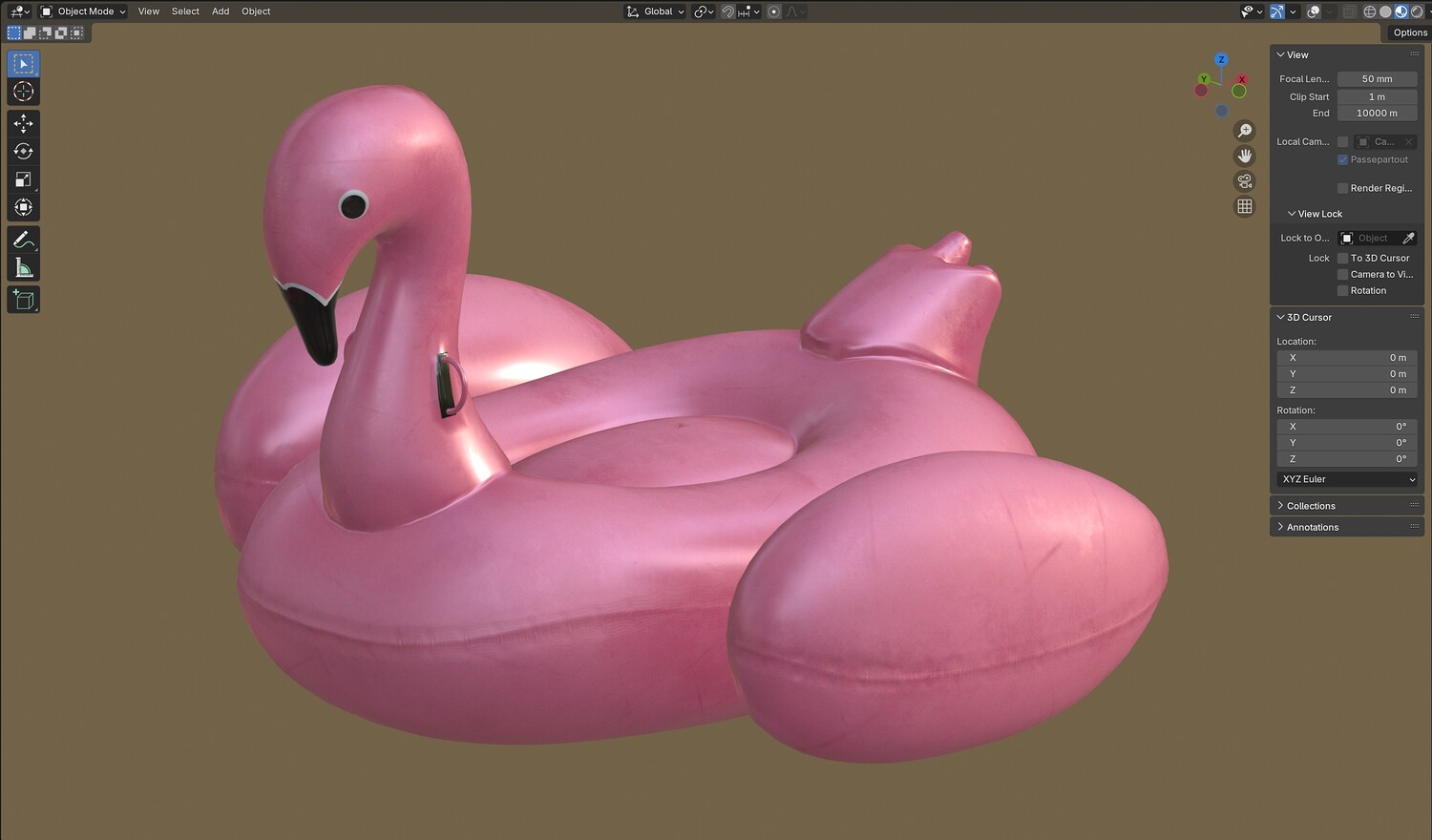Activate the Transform tool
The height and width of the screenshot is (840, 1432).
24,207
